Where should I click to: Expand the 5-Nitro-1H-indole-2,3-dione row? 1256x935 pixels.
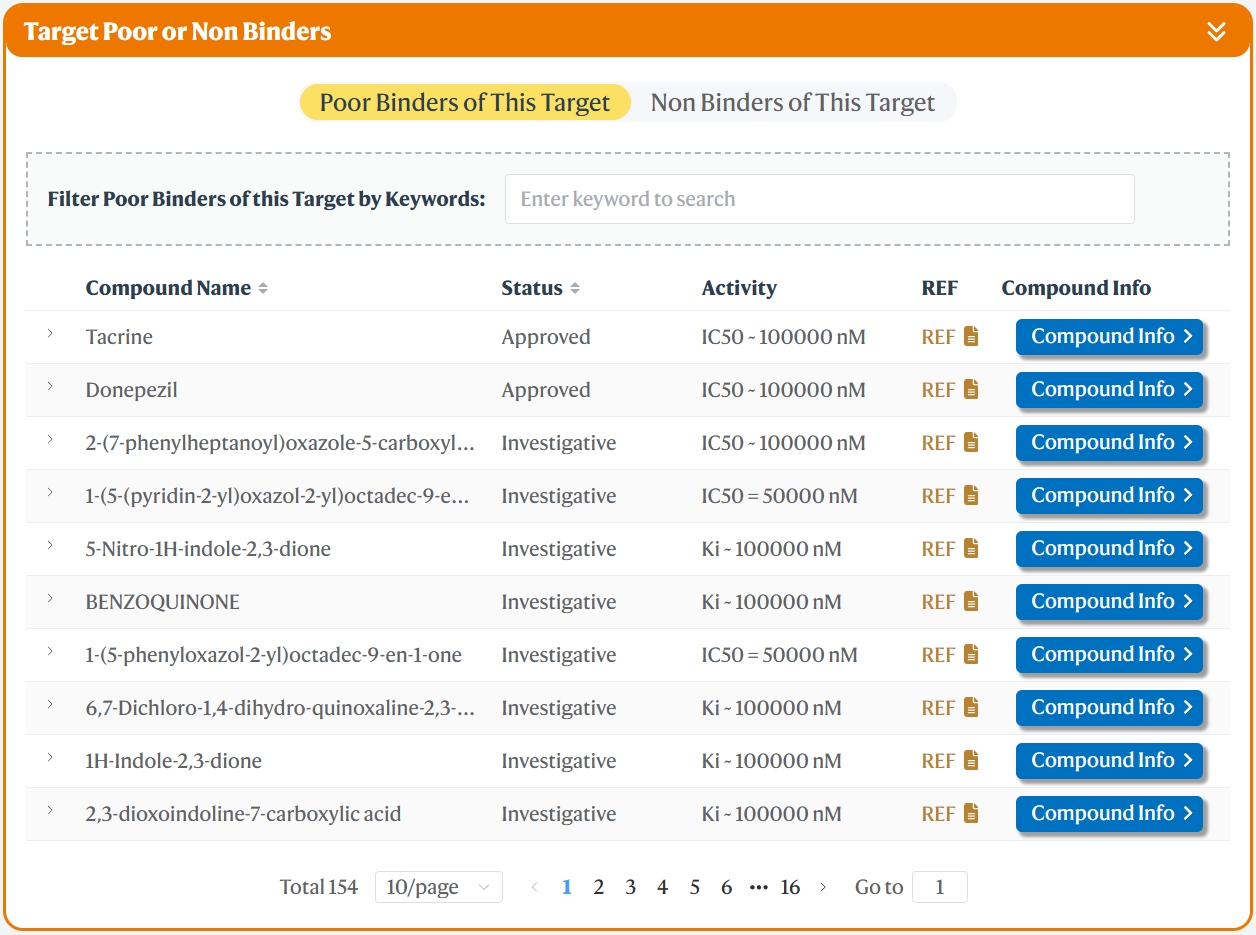click(x=50, y=545)
